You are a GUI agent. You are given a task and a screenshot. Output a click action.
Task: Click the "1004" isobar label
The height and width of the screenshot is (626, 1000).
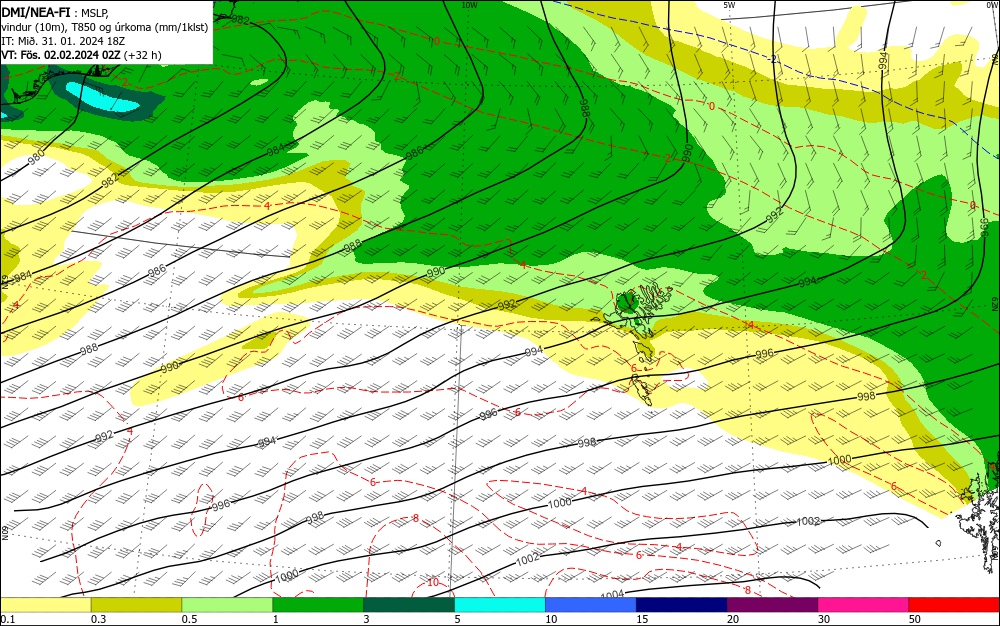point(612,594)
